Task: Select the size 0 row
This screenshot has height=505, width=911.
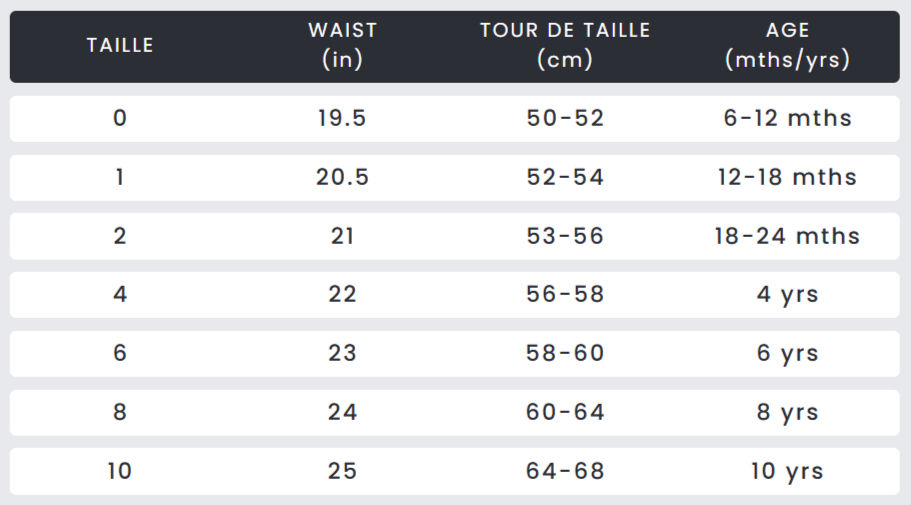Action: tap(454, 119)
